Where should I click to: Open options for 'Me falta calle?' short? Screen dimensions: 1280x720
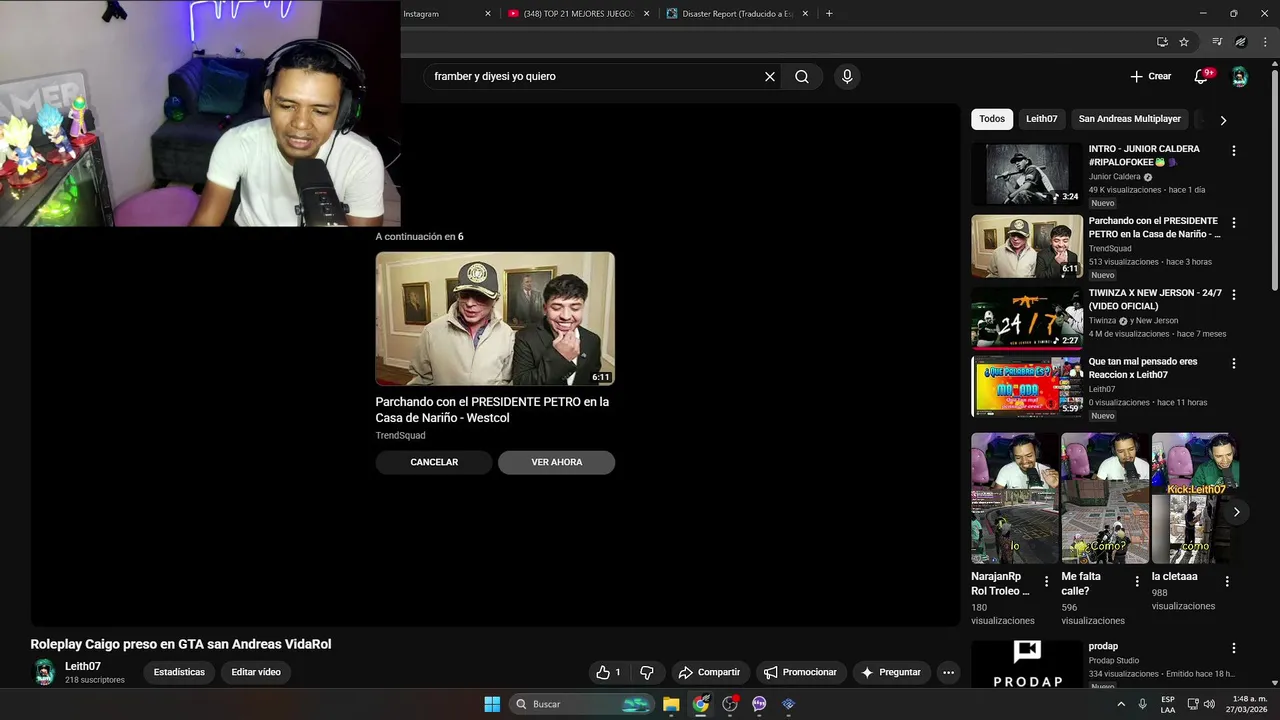click(1137, 581)
